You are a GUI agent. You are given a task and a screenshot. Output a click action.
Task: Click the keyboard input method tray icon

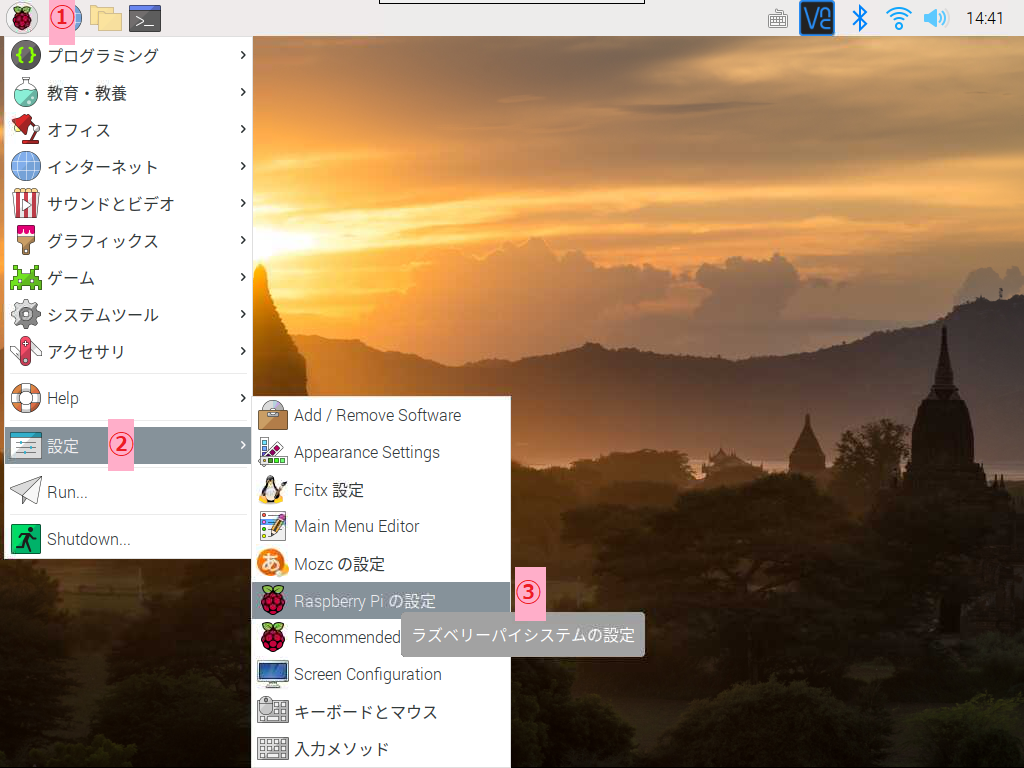coord(777,18)
